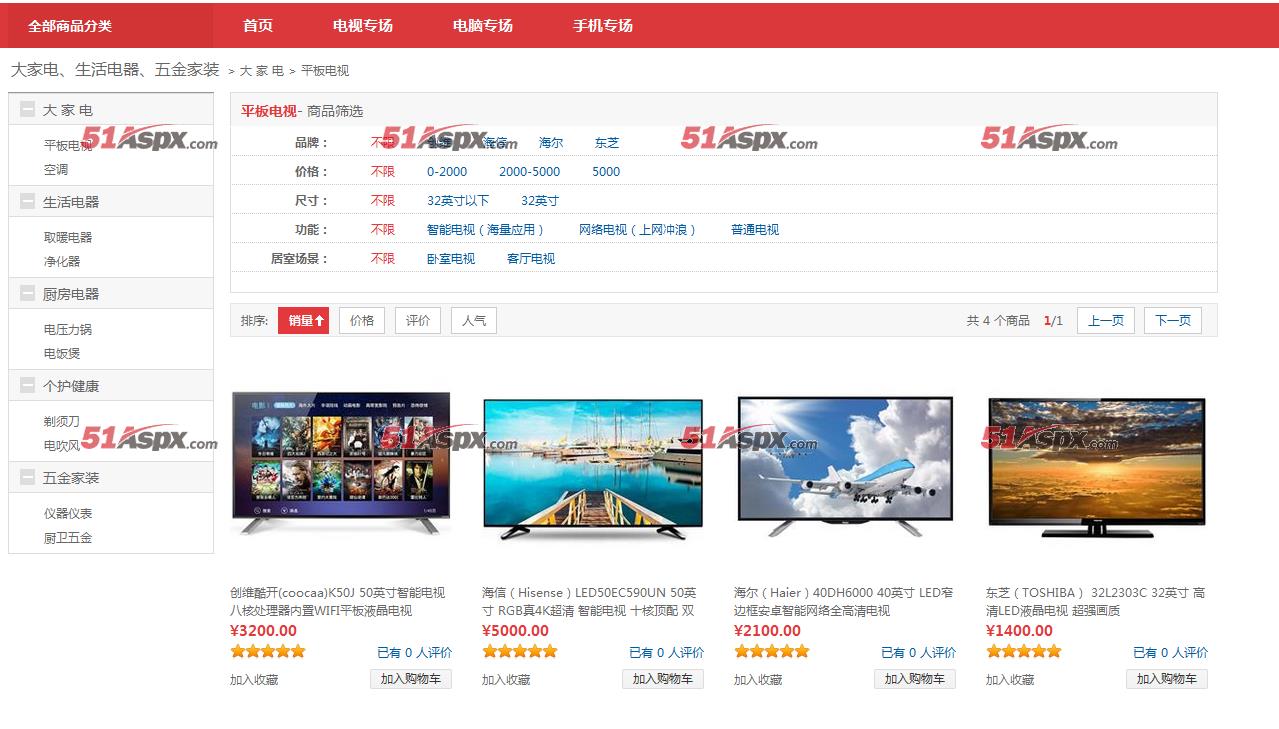Choose 不限 in the 功能 filter row
Image resolution: width=1279 pixels, height=729 pixels.
point(383,230)
